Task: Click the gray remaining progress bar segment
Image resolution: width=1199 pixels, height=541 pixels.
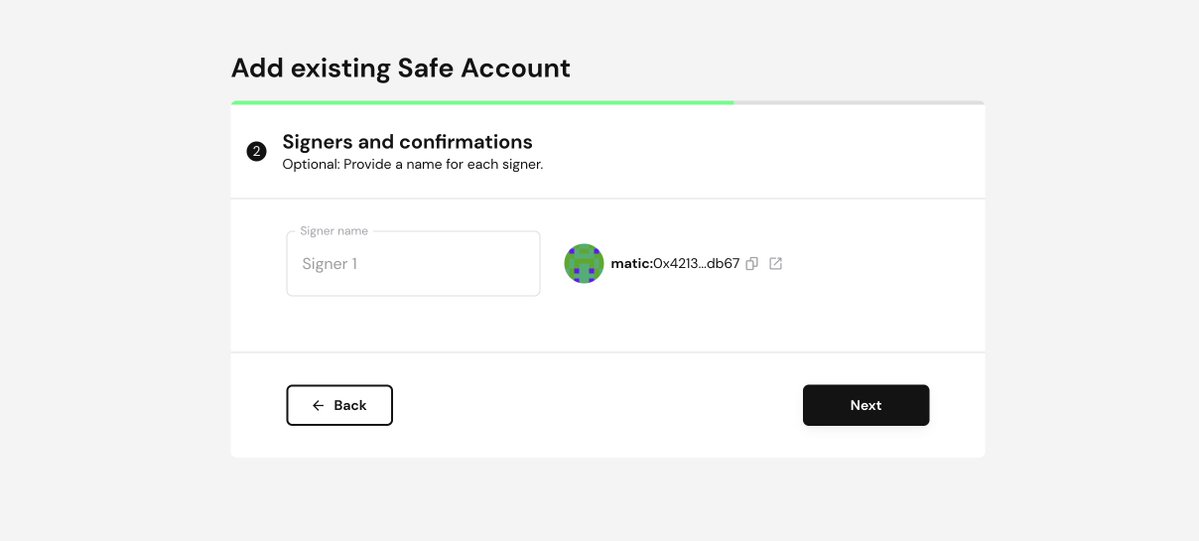Action: [858, 102]
